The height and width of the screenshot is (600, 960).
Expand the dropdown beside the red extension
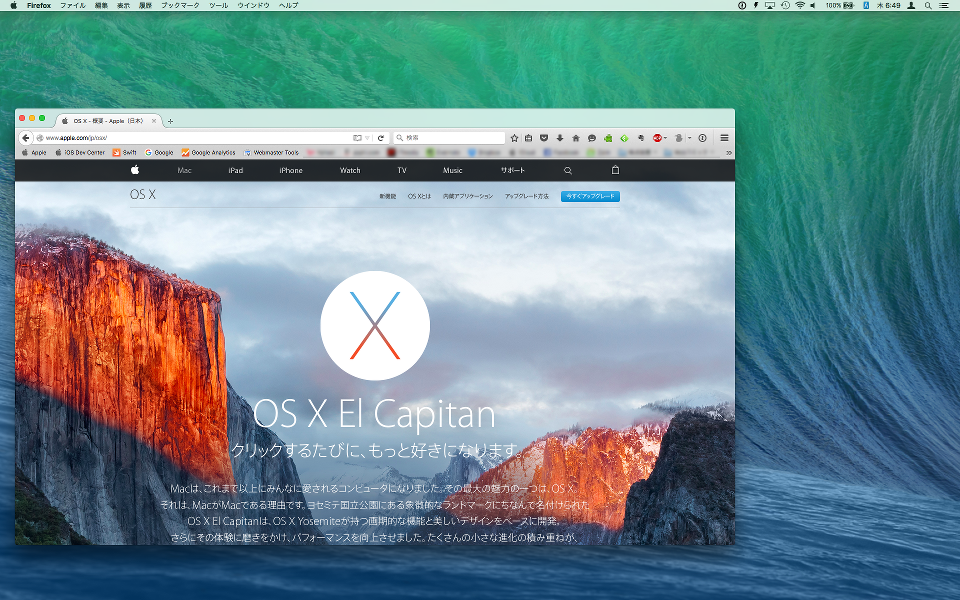pos(665,138)
